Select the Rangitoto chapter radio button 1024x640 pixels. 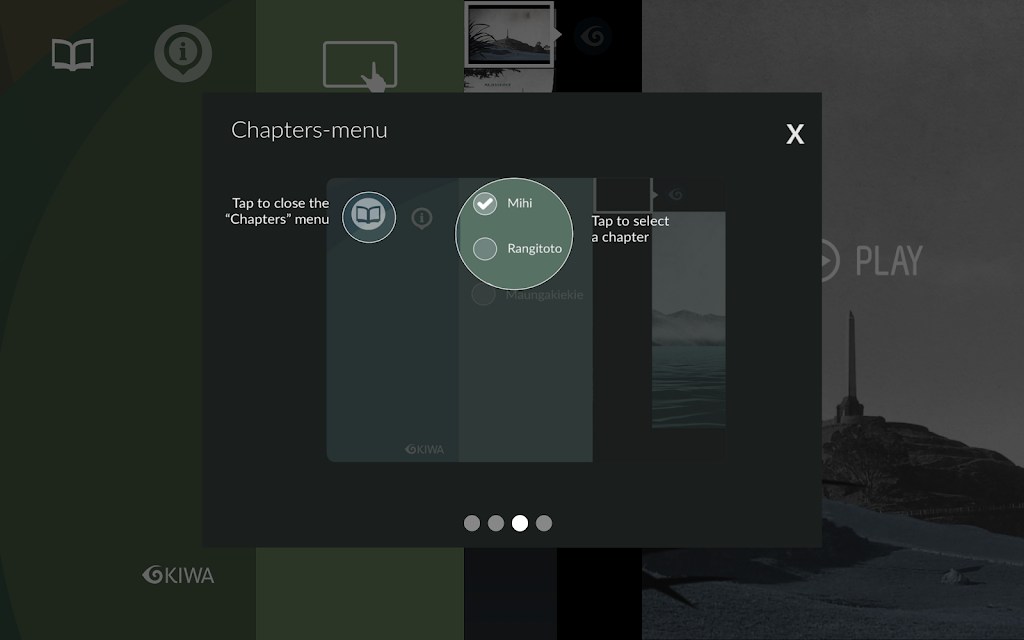[x=485, y=248]
